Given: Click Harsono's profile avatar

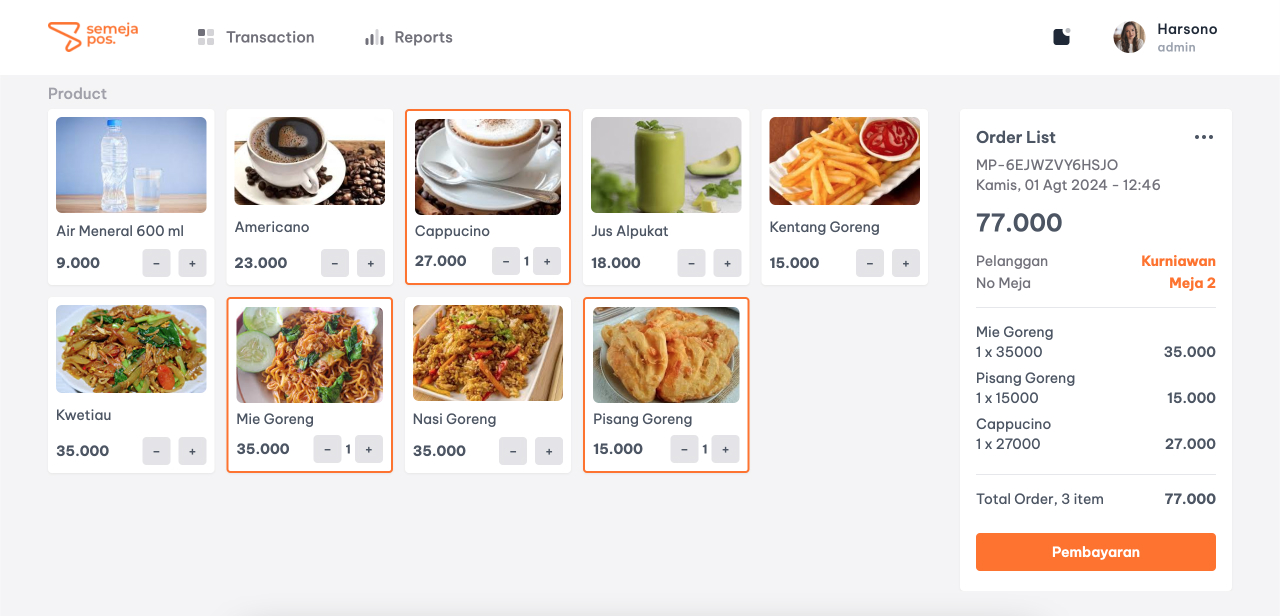Looking at the screenshot, I should click(1129, 37).
